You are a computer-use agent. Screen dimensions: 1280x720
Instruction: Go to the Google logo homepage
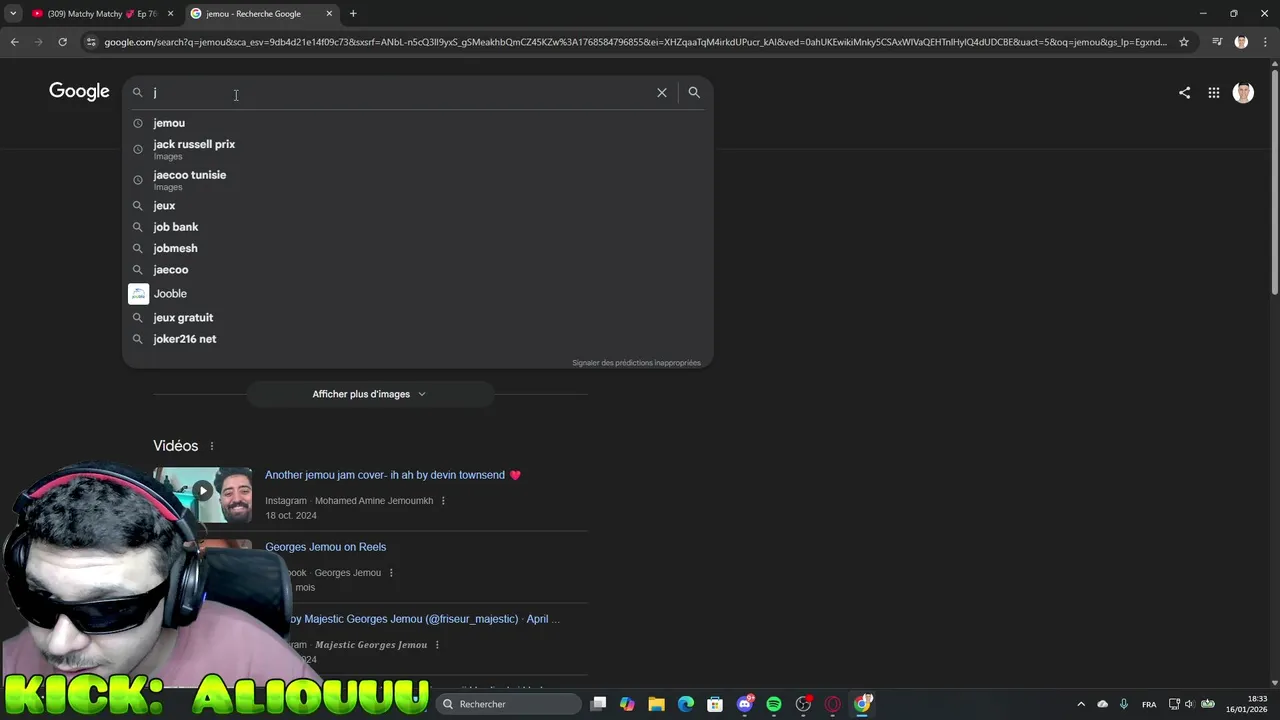(x=79, y=92)
